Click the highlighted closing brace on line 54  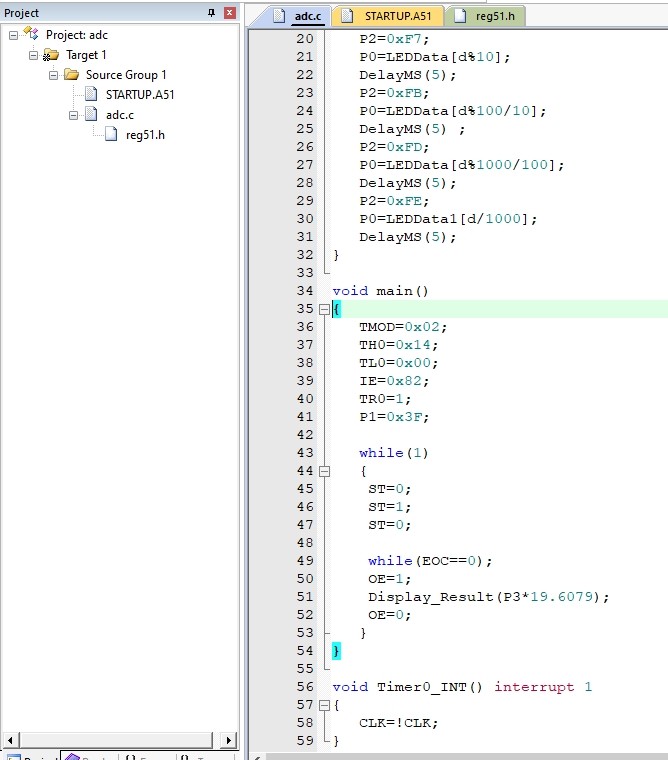[x=336, y=651]
